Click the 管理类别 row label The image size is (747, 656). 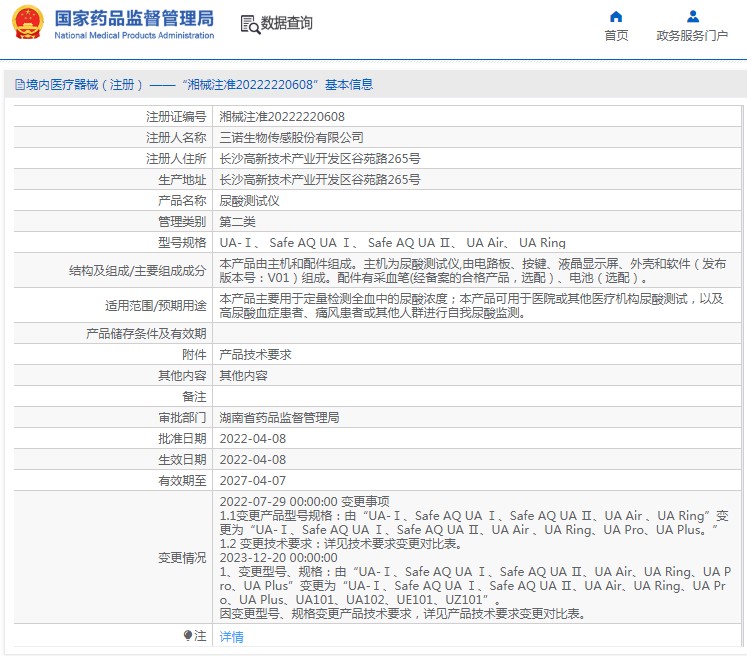click(182, 222)
